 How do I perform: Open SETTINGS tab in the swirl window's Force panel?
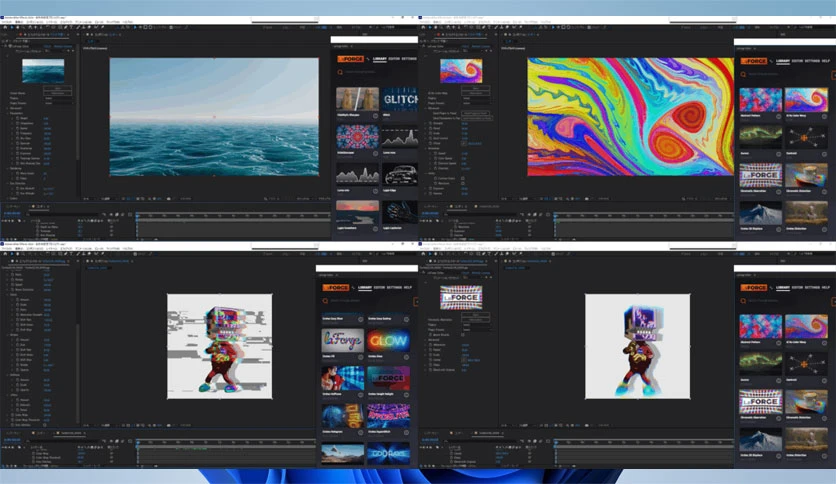click(x=812, y=61)
